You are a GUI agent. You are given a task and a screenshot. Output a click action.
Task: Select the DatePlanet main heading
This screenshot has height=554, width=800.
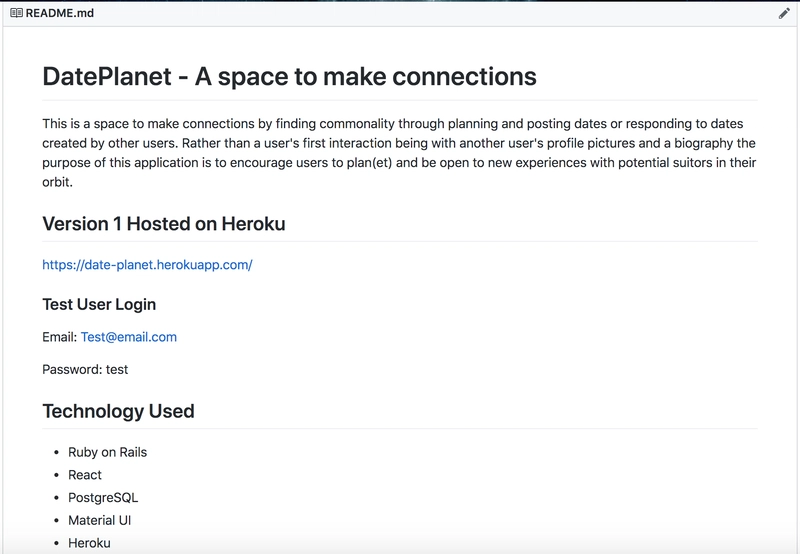tap(289, 77)
